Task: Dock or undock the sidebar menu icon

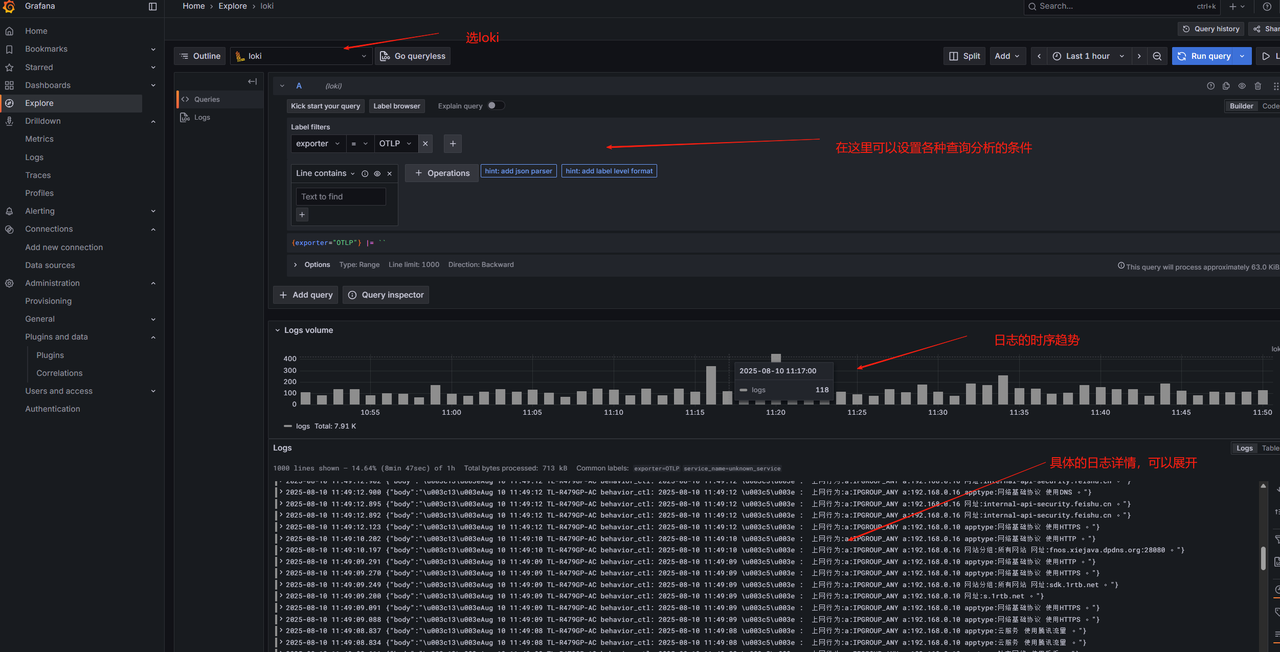Action: (x=153, y=7)
